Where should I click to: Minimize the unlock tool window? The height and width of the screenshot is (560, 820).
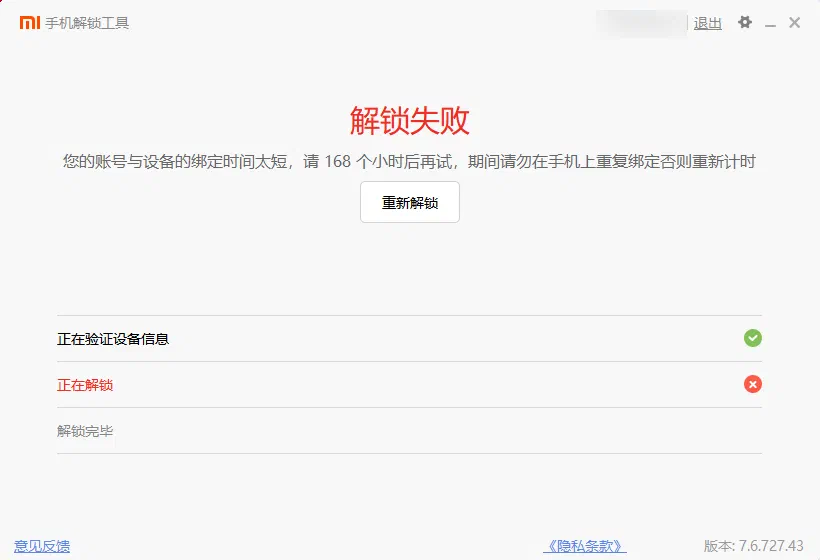click(770, 23)
